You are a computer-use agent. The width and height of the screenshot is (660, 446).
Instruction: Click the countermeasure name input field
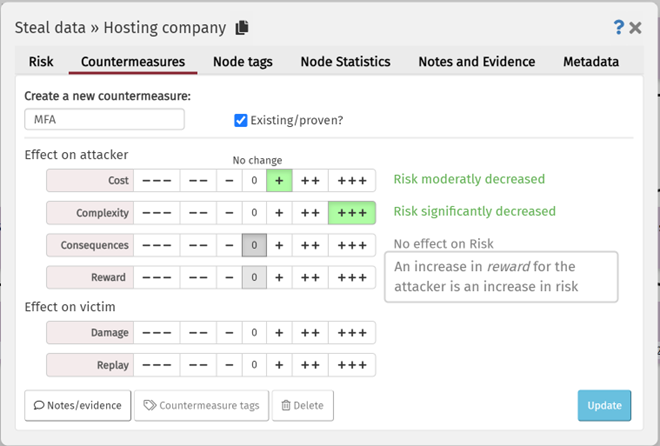pos(105,120)
